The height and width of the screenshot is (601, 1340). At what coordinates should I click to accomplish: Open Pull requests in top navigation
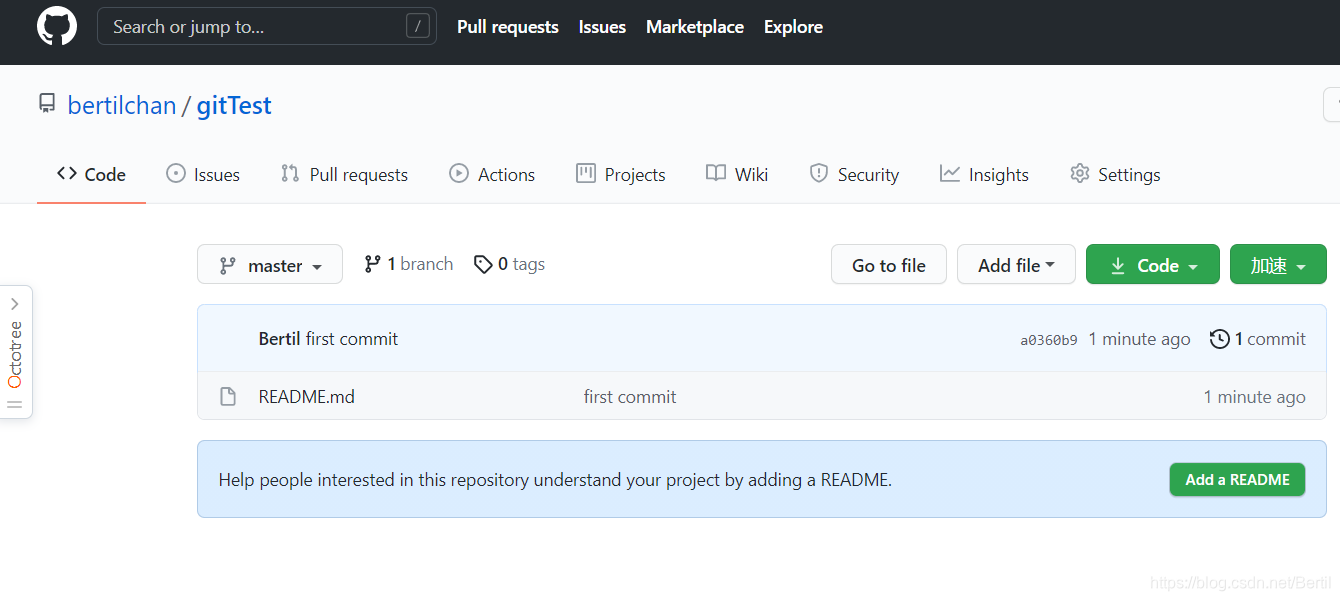[507, 27]
